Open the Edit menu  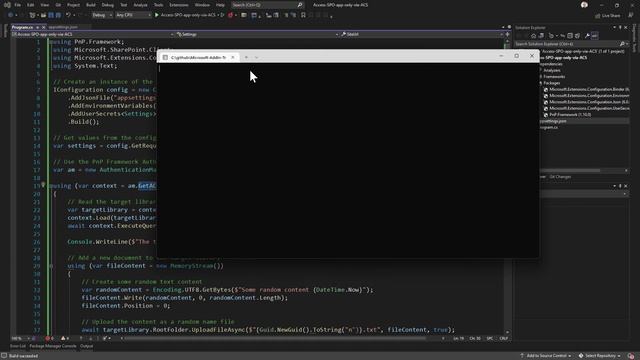[x=31, y=5]
